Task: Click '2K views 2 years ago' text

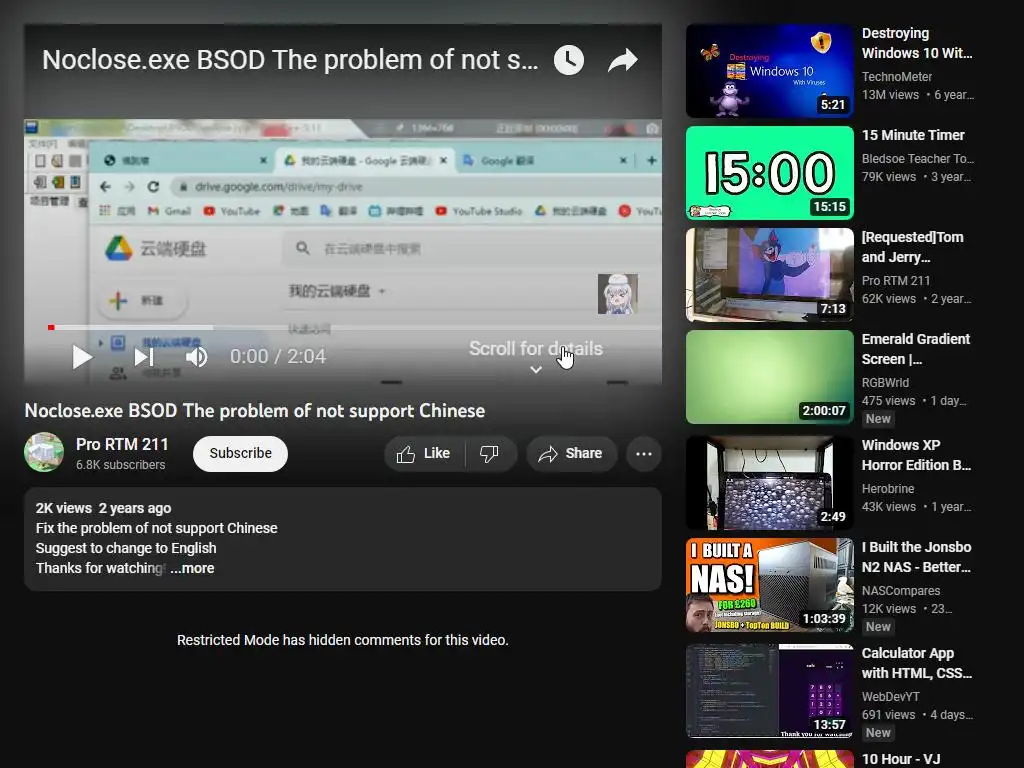Action: pyautogui.click(x=103, y=508)
